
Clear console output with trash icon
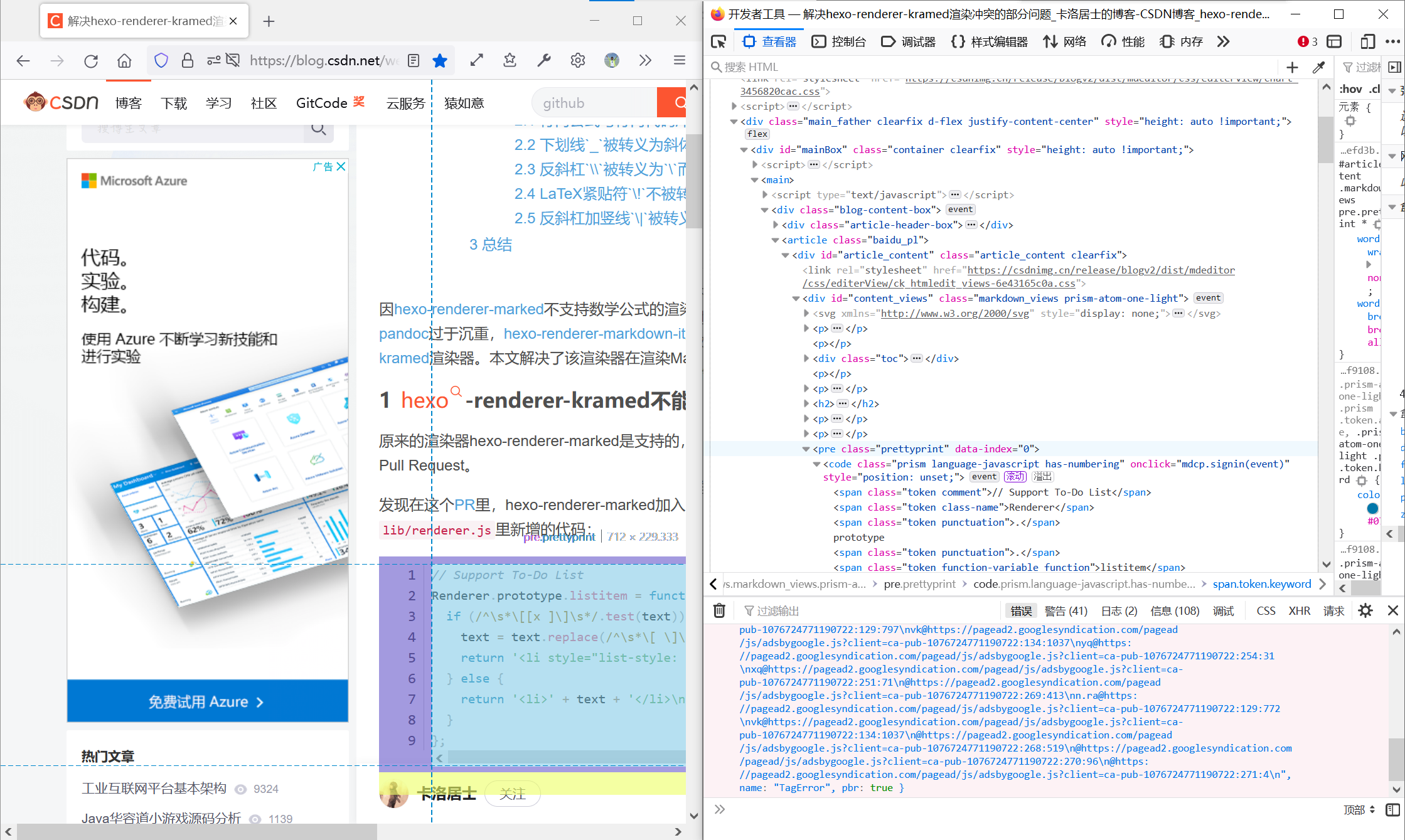click(x=720, y=610)
